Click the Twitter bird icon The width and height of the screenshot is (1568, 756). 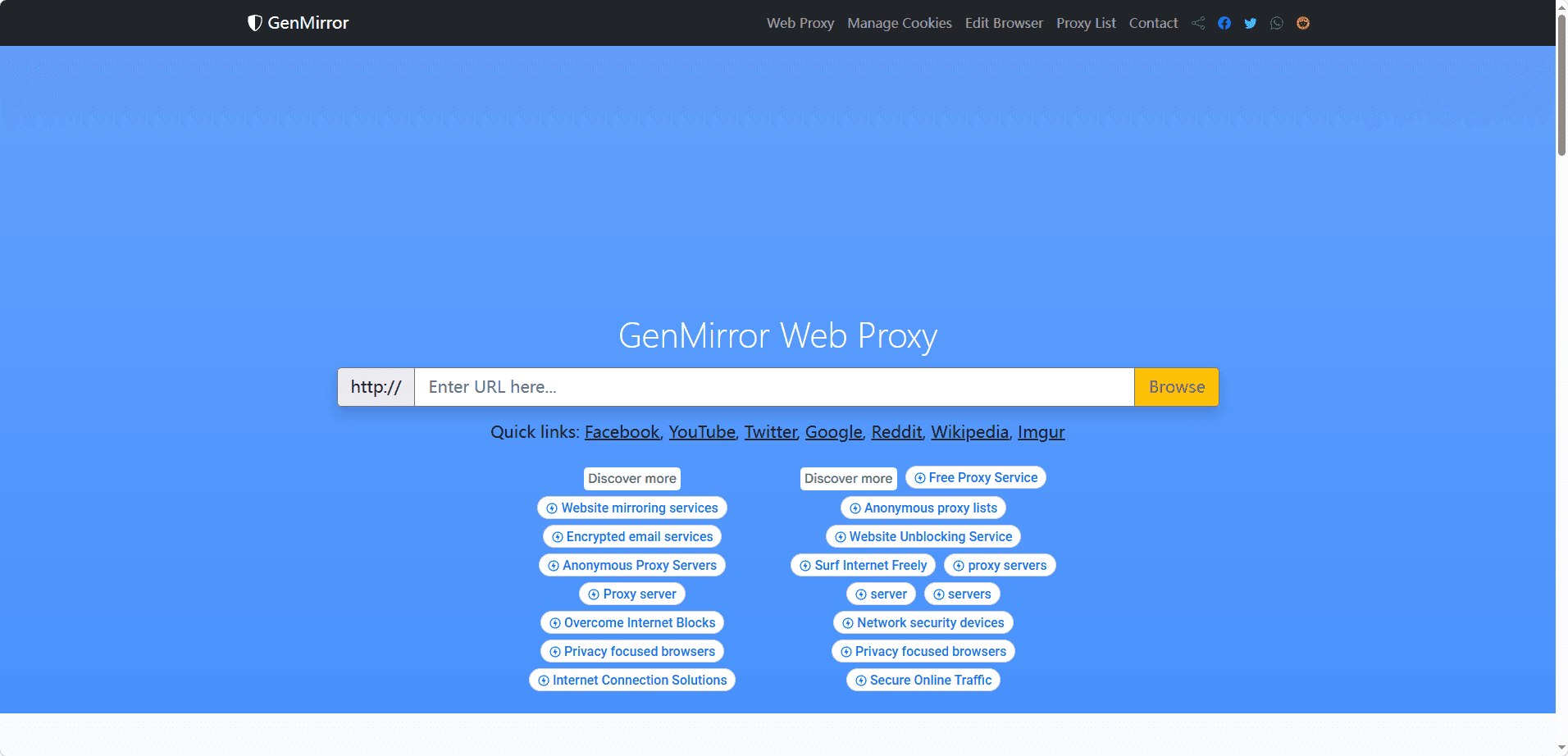(x=1251, y=23)
